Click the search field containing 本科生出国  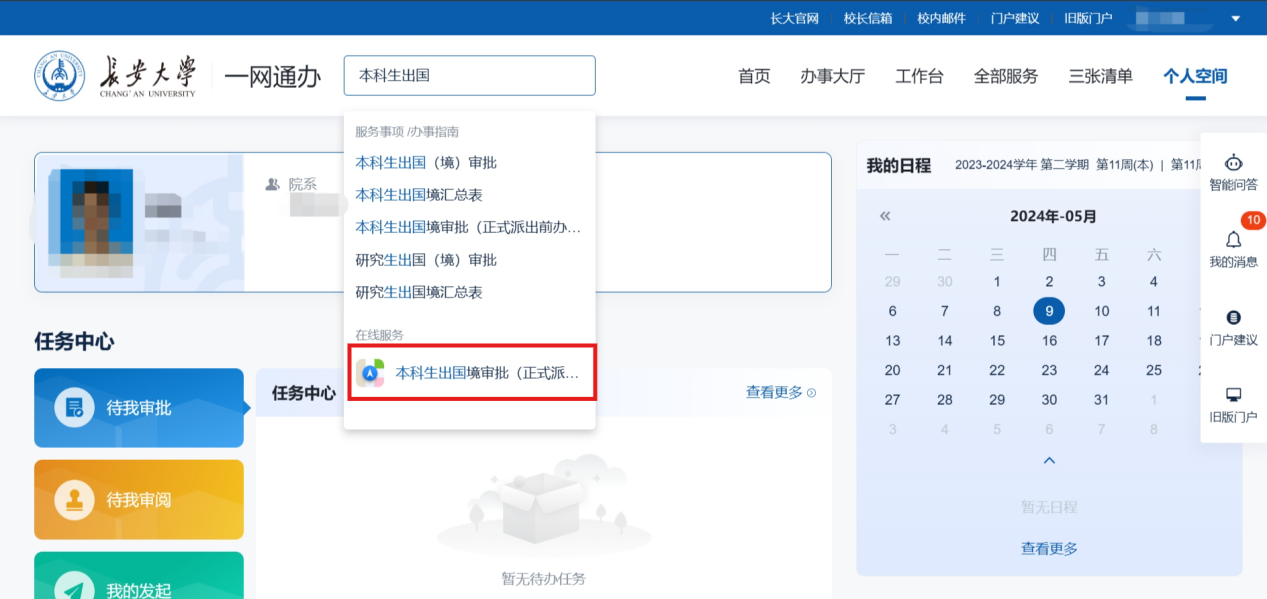click(469, 76)
